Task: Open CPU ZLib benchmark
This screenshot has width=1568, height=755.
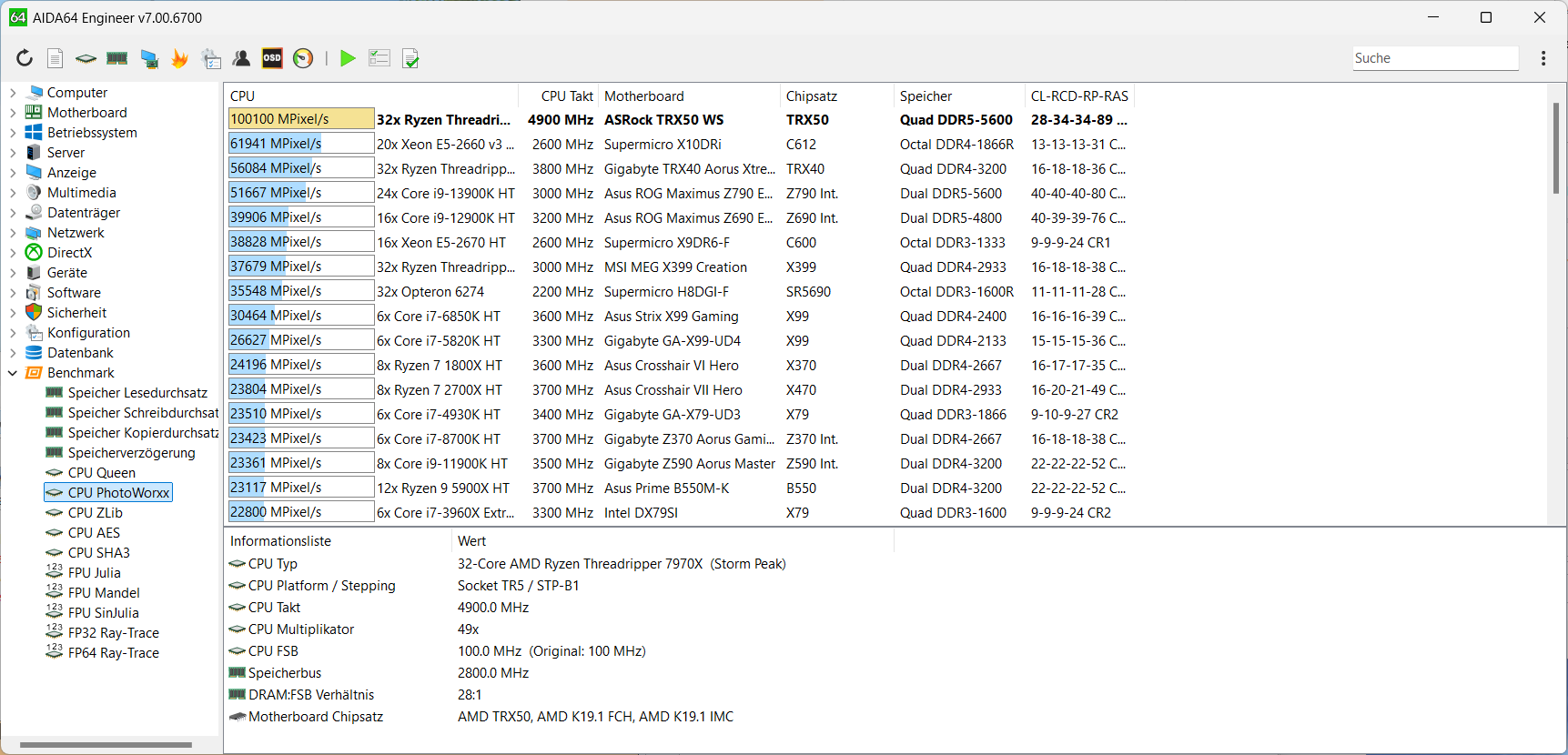Action: point(95,513)
